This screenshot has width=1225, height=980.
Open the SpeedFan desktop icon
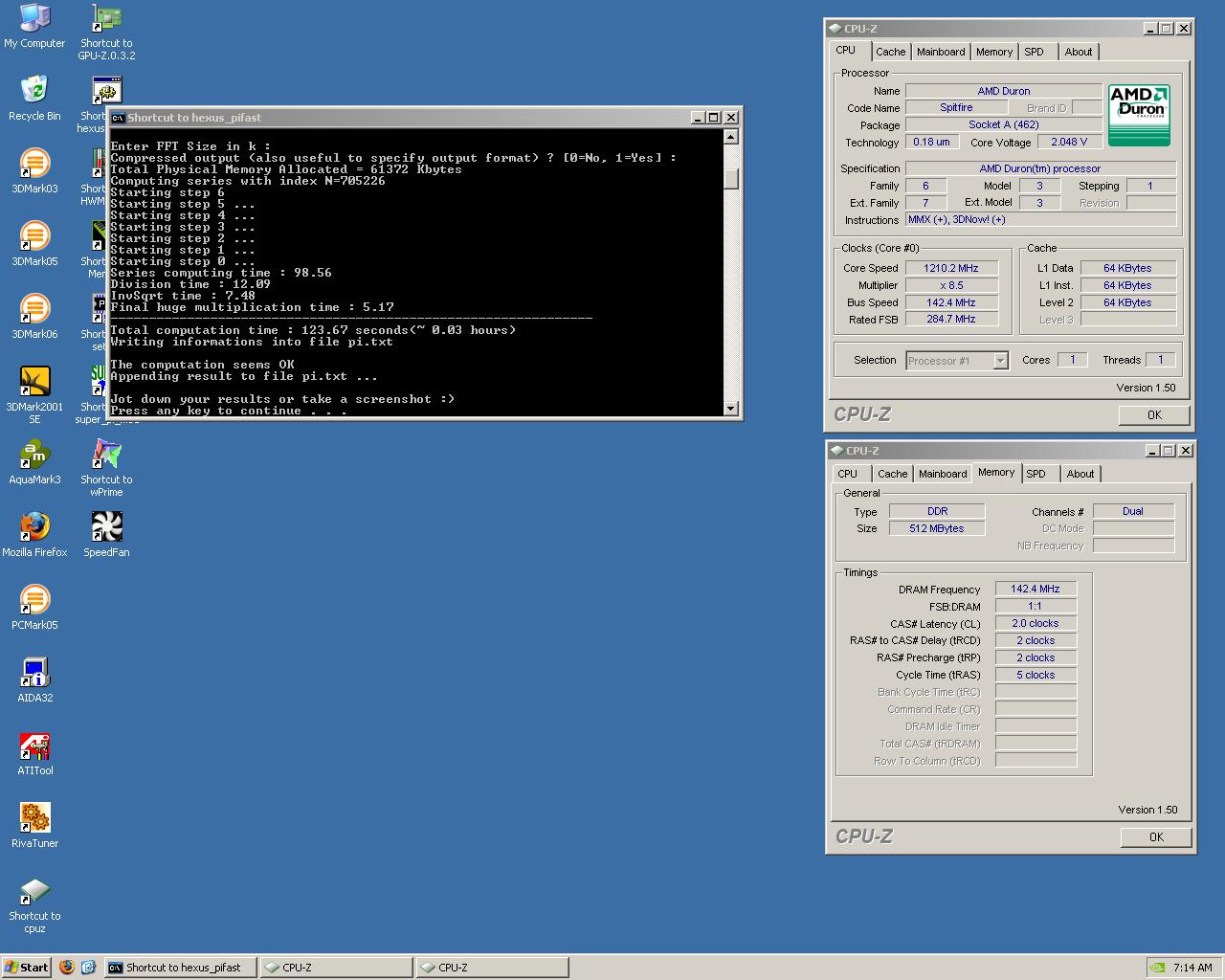click(106, 535)
